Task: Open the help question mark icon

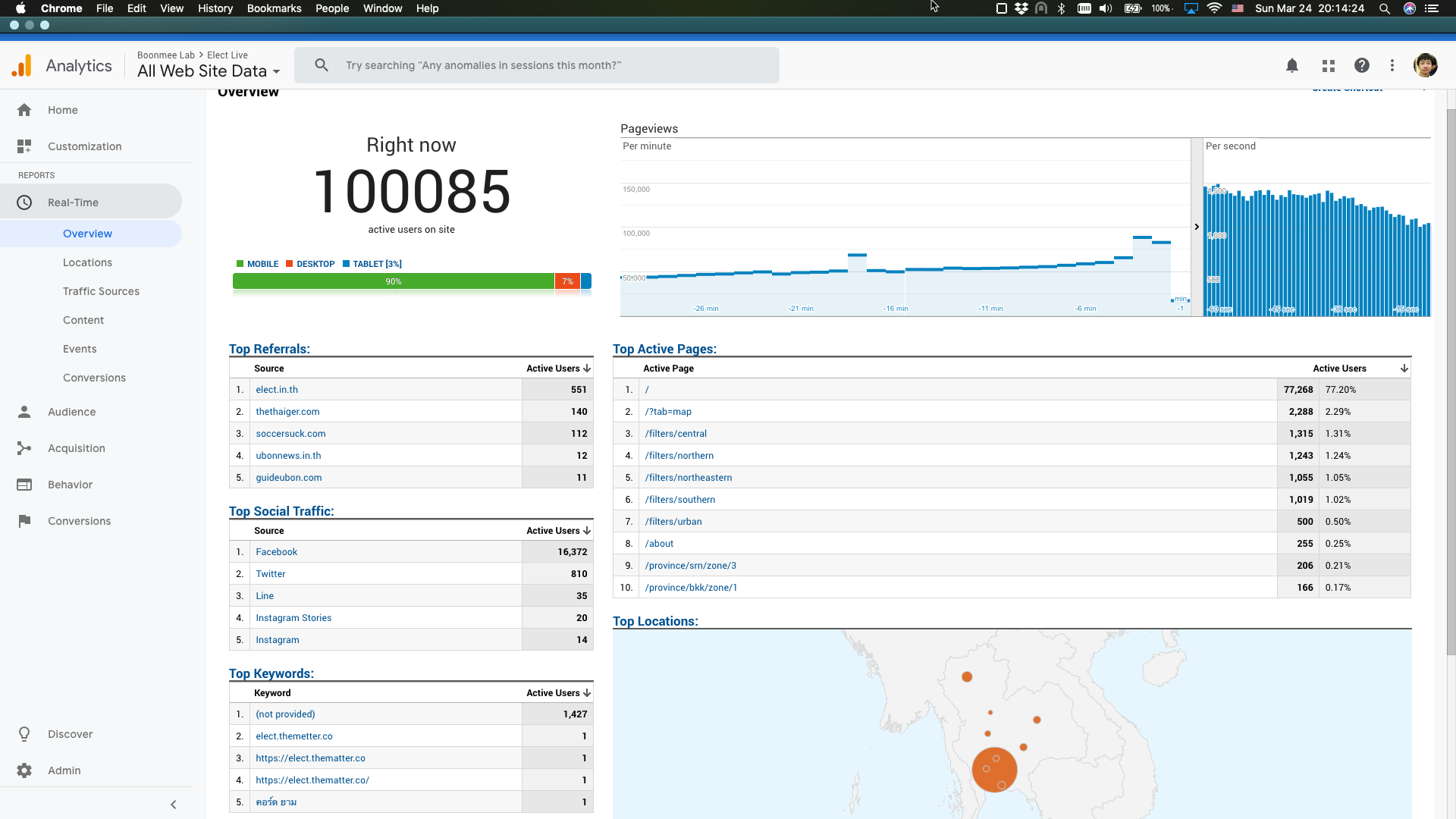Action: (x=1362, y=66)
